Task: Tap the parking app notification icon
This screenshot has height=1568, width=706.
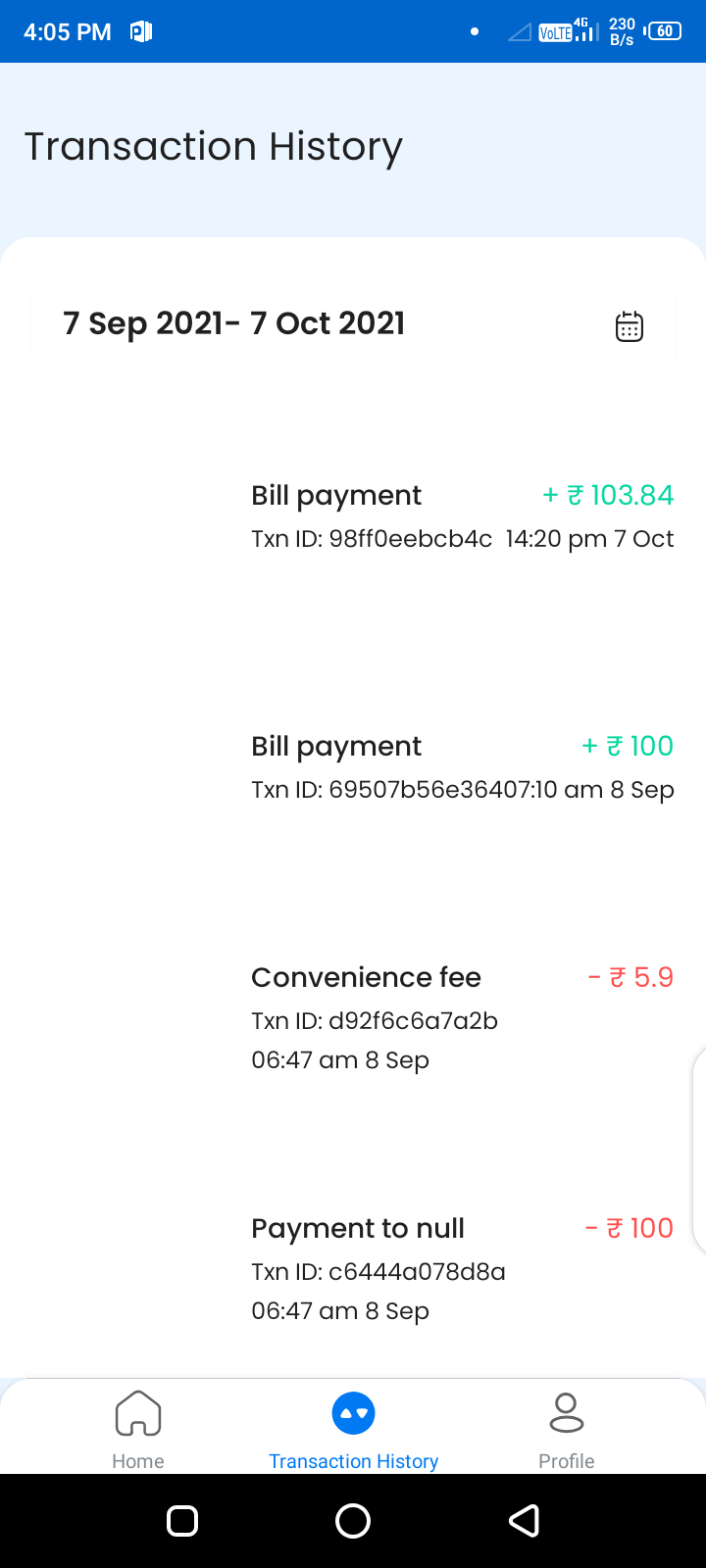Action: tap(141, 32)
